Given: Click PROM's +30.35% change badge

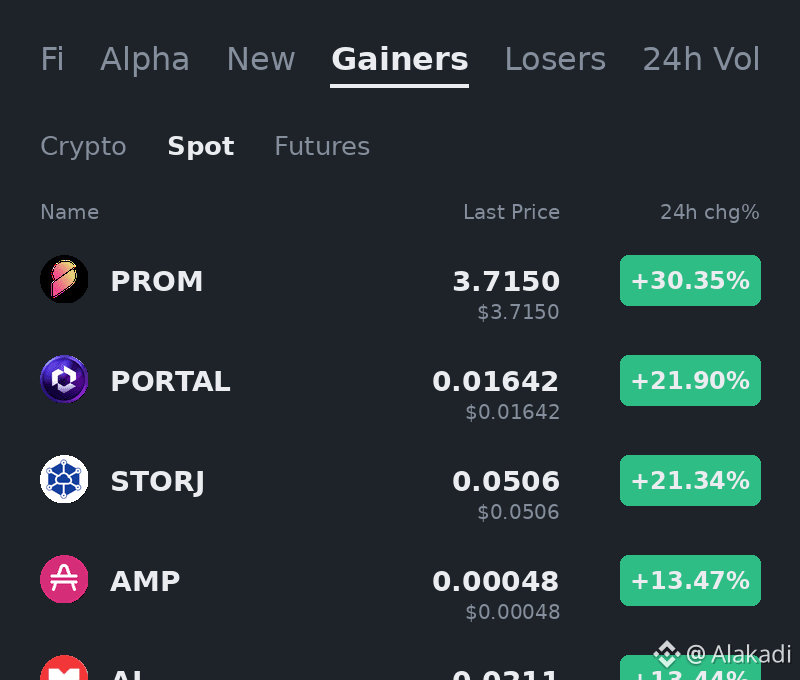Looking at the screenshot, I should (x=690, y=281).
